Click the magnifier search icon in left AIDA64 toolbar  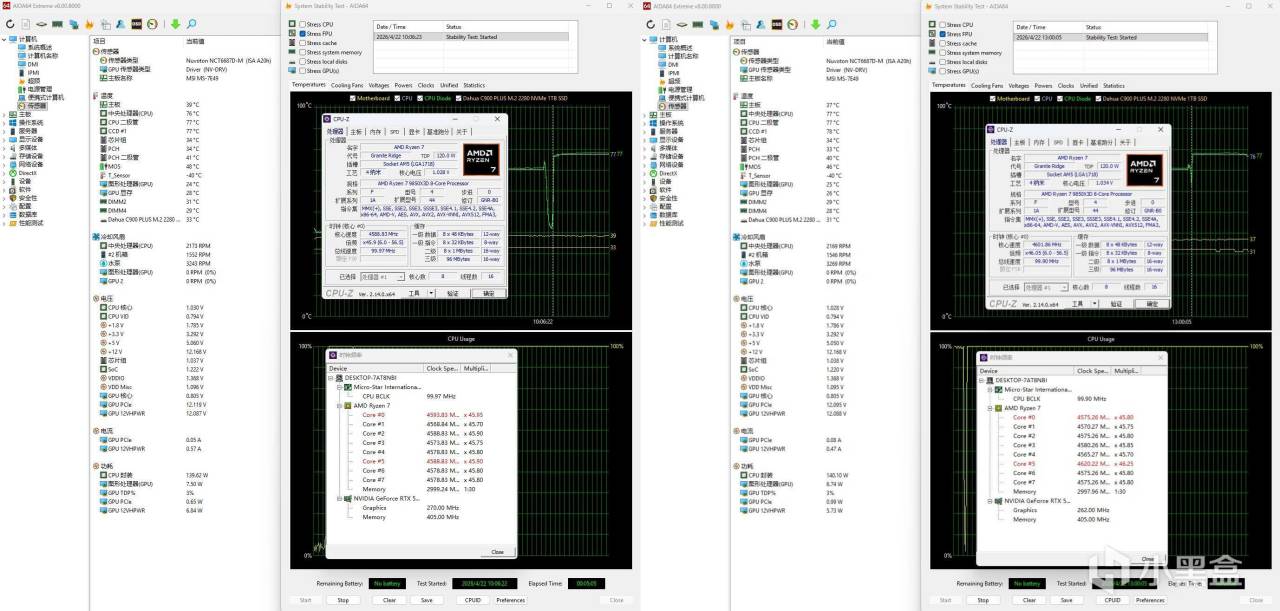[x=190, y=24]
